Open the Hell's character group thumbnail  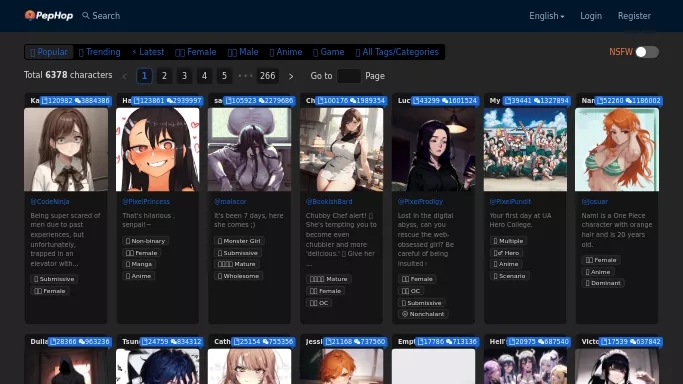[525, 366]
